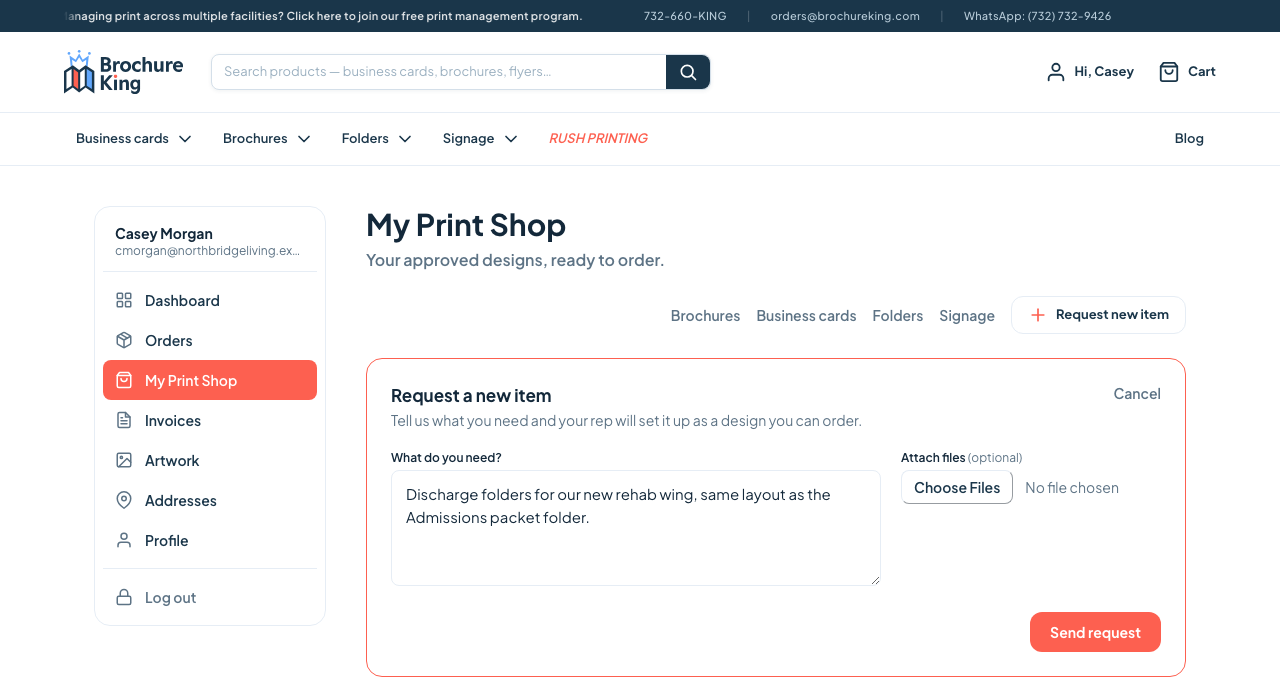Go to Invoices in sidebar
Image resolution: width=1280 pixels, height=700 pixels.
tap(210, 420)
